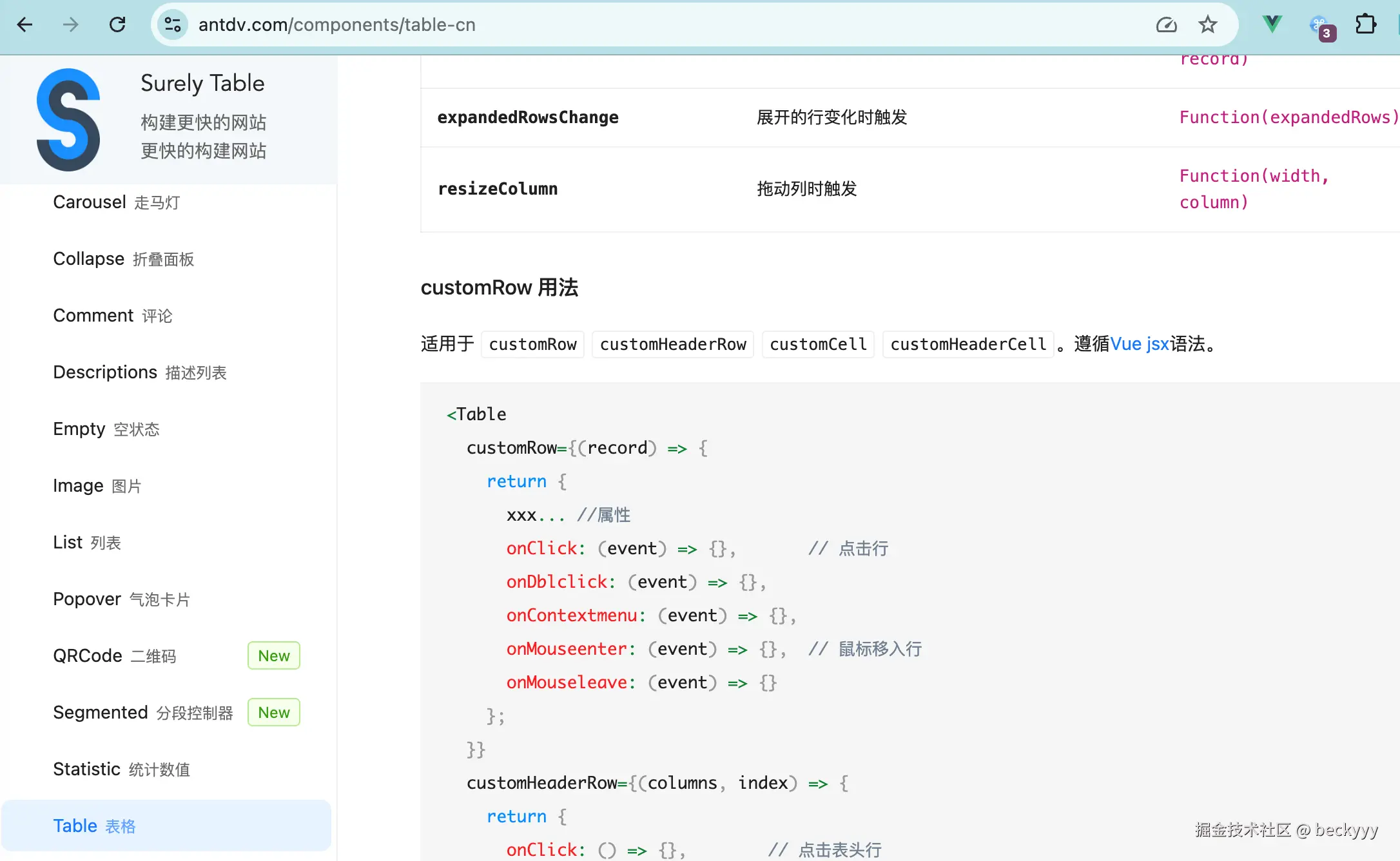The image size is (1400, 861).
Task: Click the Surely Table S logo
Action: click(x=68, y=119)
